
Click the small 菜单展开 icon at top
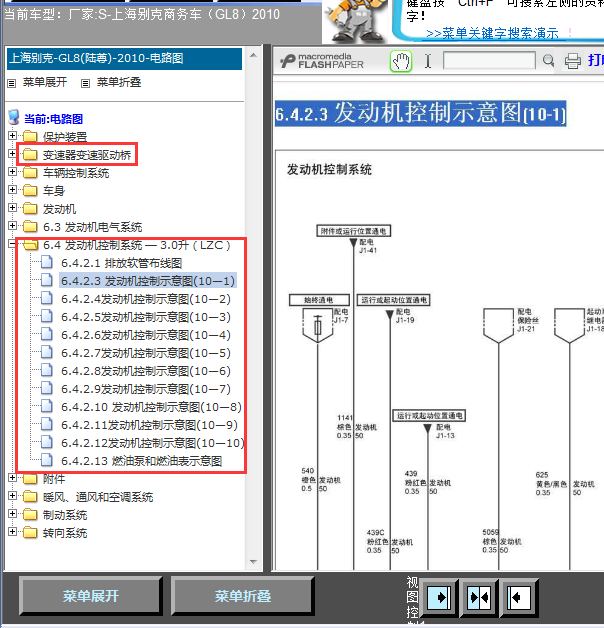(12, 83)
